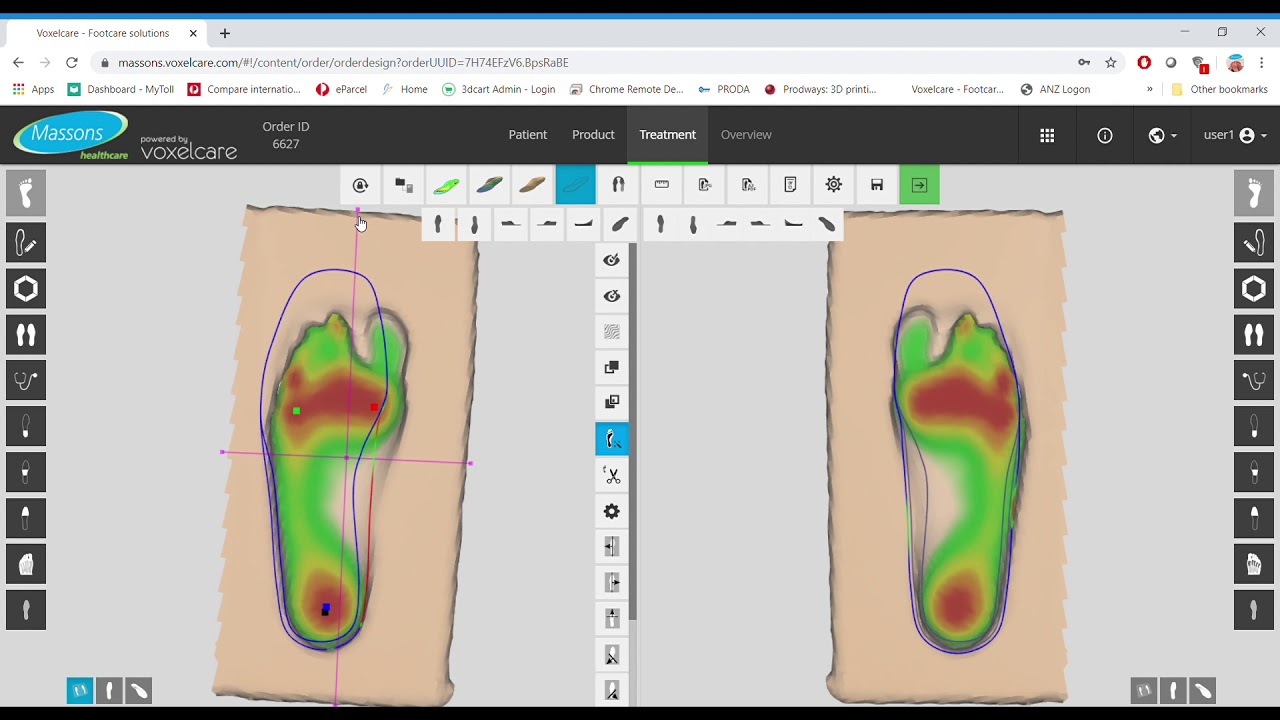Image resolution: width=1280 pixels, height=720 pixels.
Task: Open the gear settings in top toolbar
Action: [x=834, y=185]
